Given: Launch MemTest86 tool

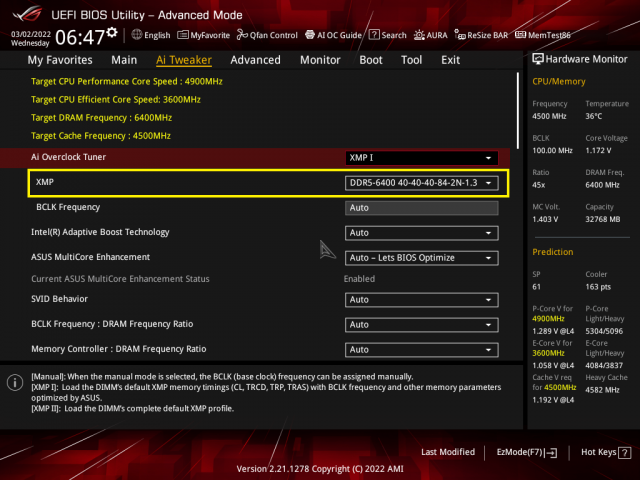Looking at the screenshot, I should coord(542,35).
